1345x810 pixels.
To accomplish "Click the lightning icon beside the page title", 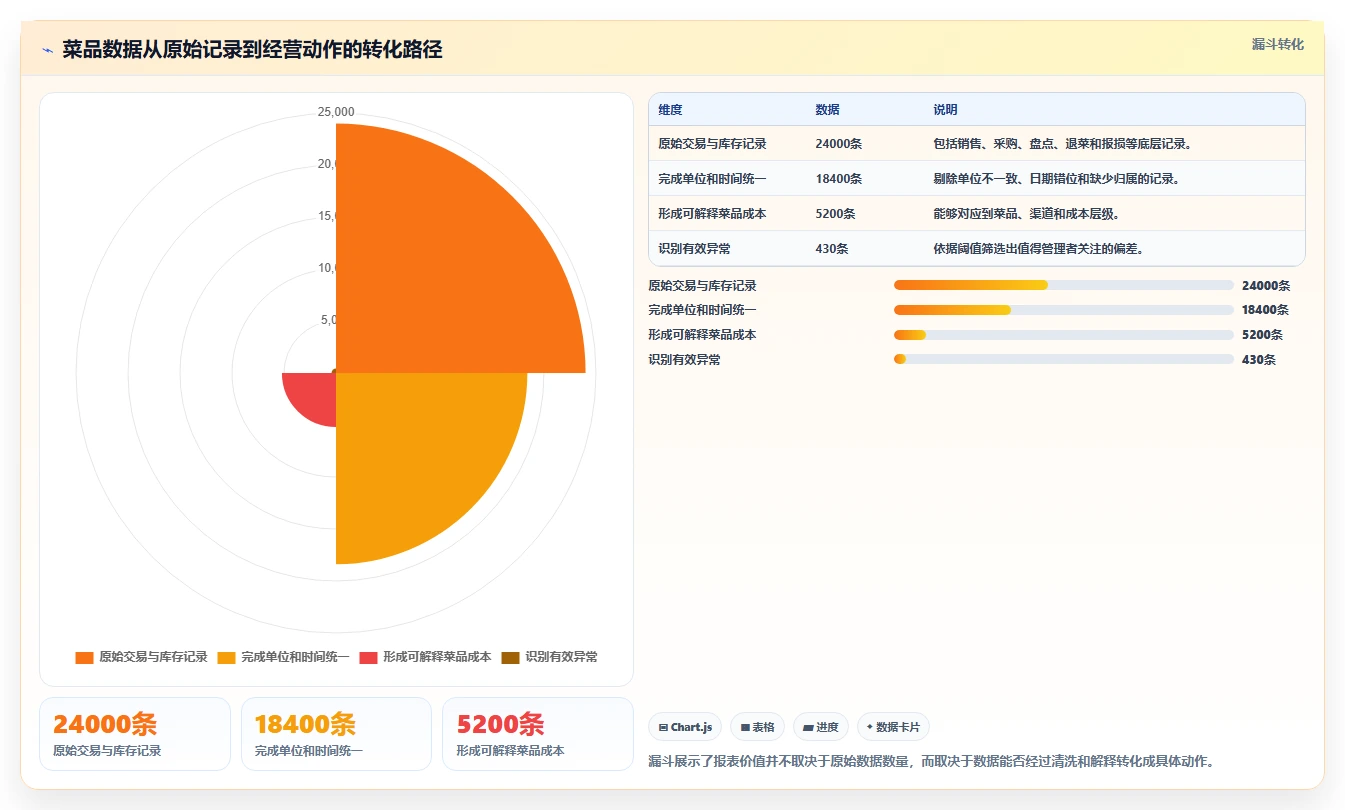I will click(x=48, y=50).
